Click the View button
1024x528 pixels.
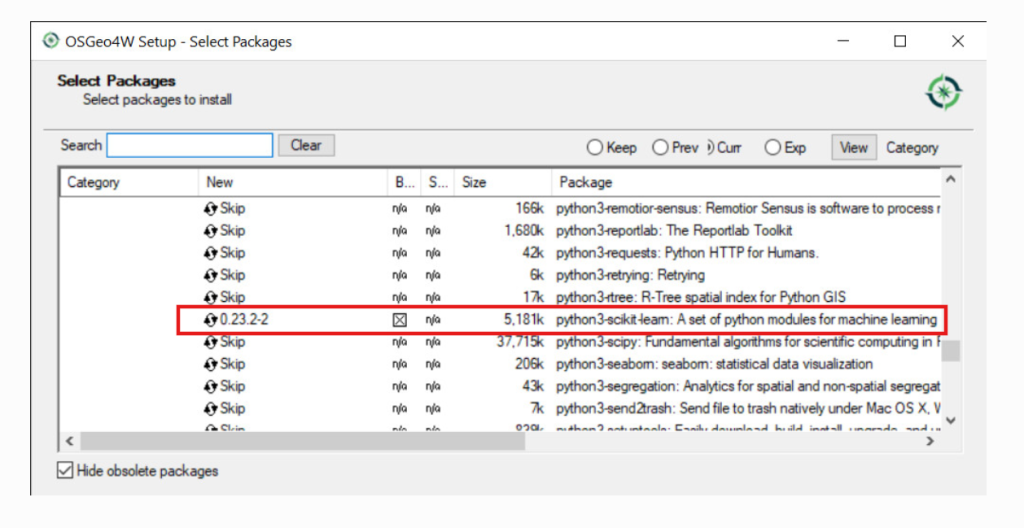[x=853, y=148]
